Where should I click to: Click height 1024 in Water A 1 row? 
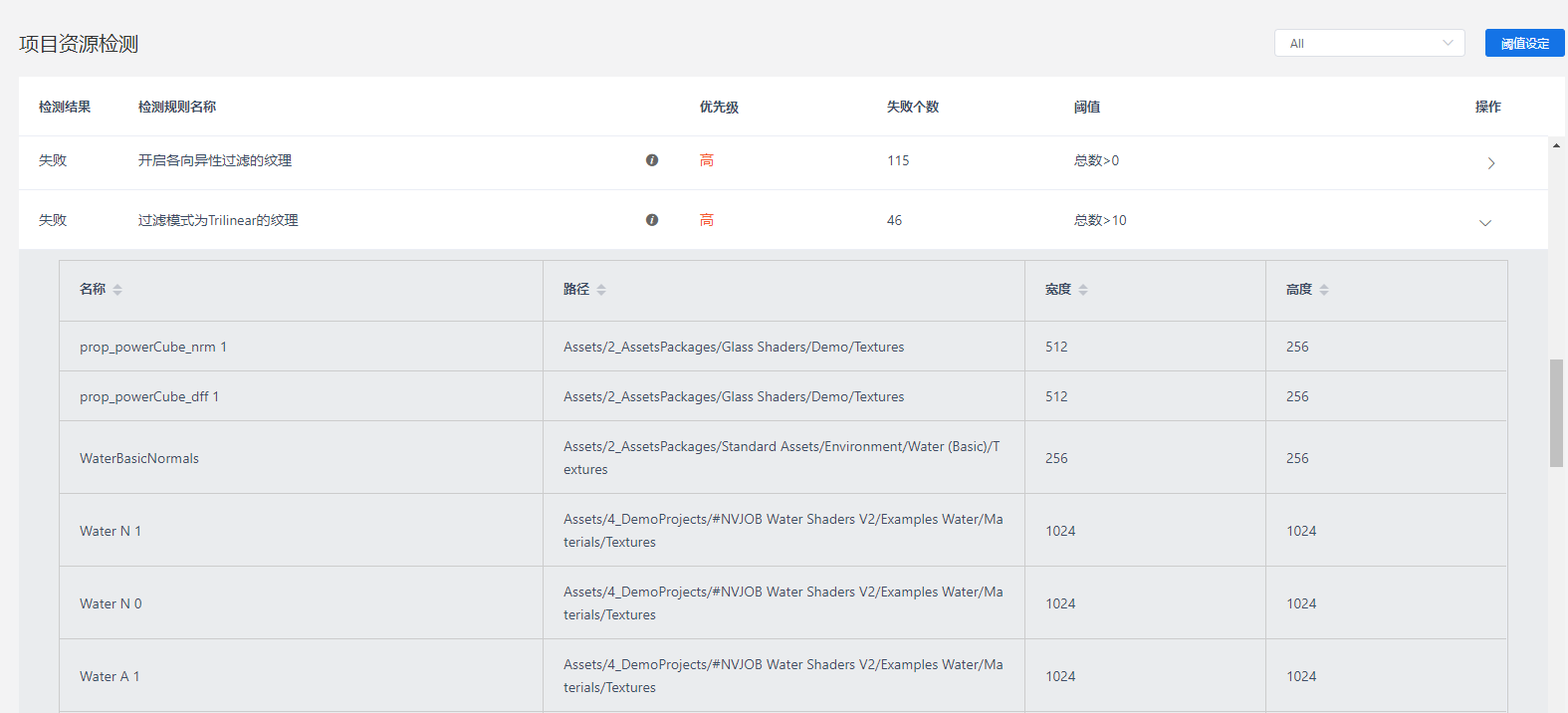[x=1301, y=676]
